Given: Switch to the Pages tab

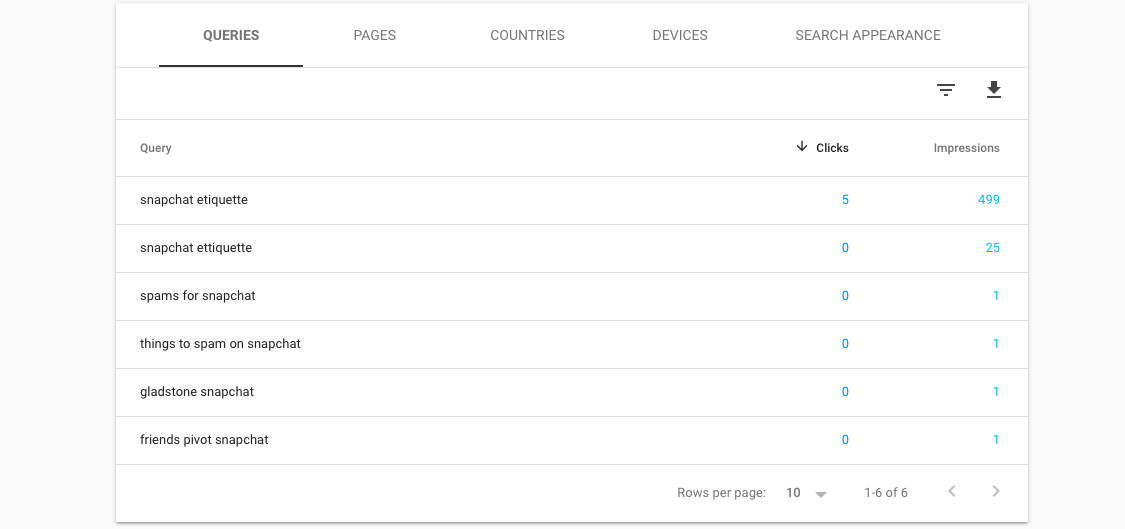Looking at the screenshot, I should coord(375,35).
